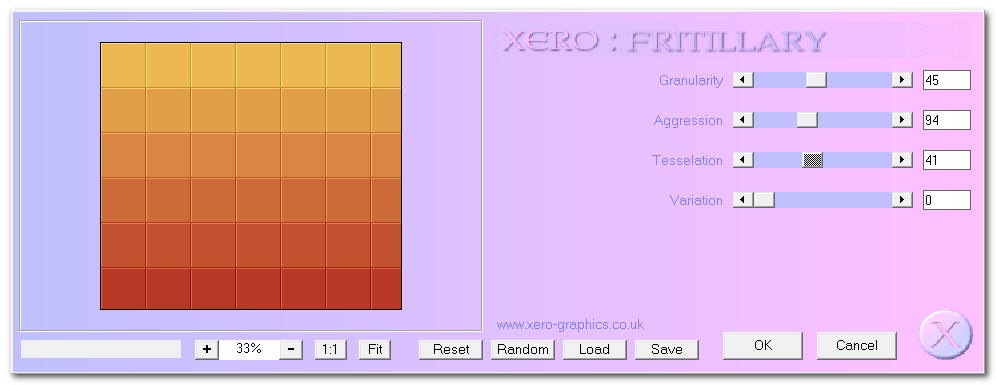Click the Cancel button
996x385 pixels.
857,345
